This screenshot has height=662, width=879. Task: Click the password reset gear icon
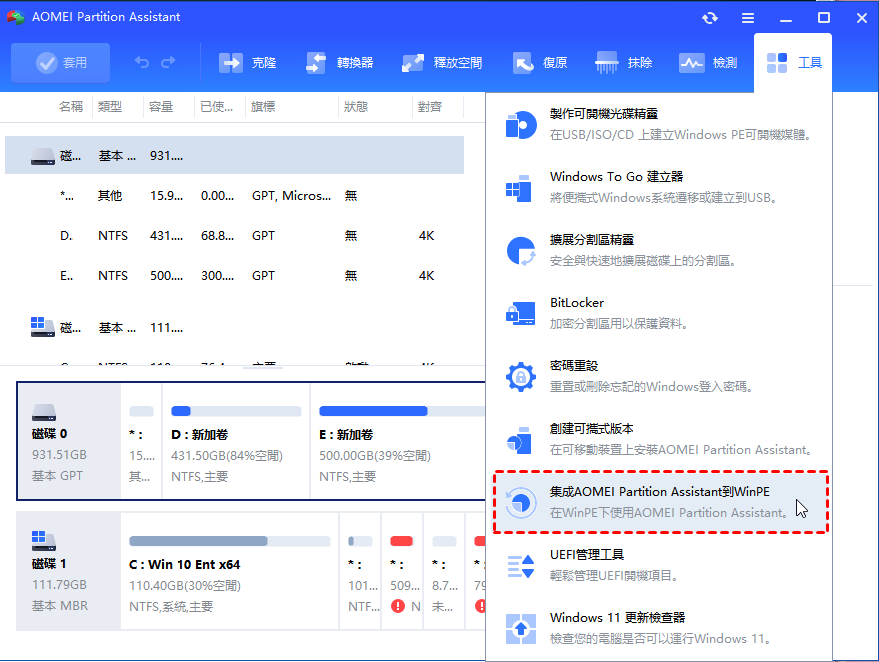click(x=521, y=377)
